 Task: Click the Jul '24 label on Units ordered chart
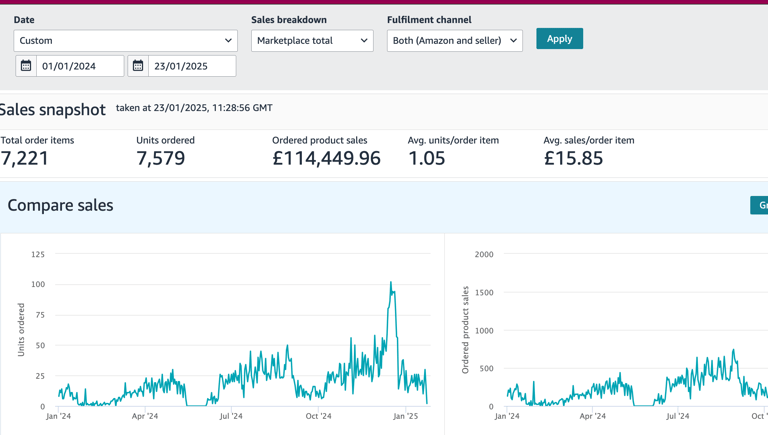pos(230,416)
